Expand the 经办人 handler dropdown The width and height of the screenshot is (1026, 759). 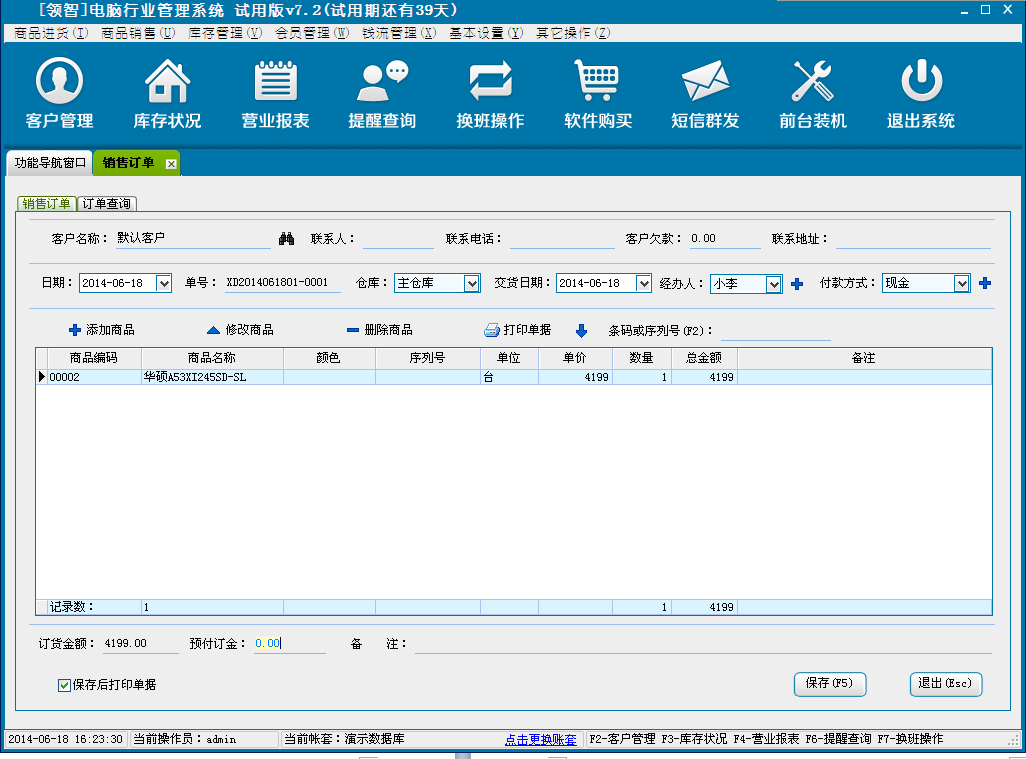point(773,284)
